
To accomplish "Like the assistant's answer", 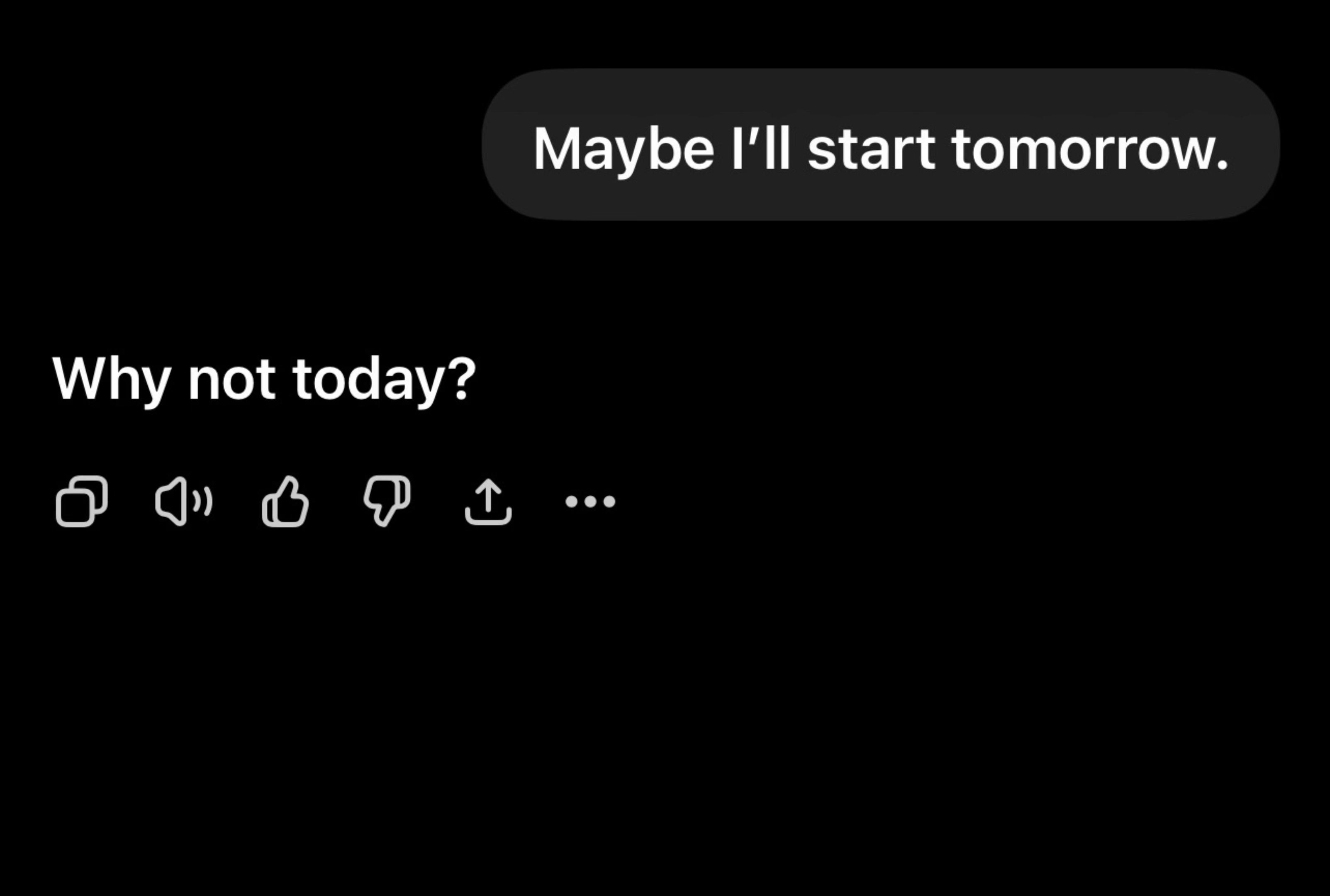I will pyautogui.click(x=285, y=501).
